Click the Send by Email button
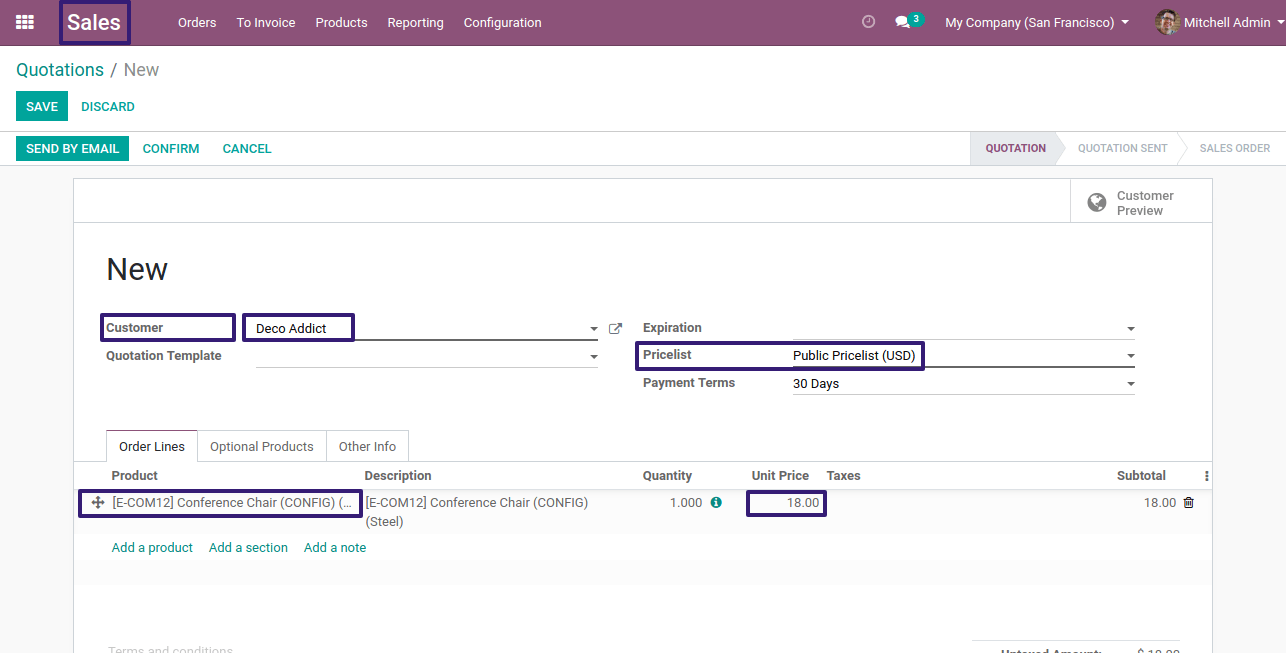Image resolution: width=1286 pixels, height=653 pixels. pyautogui.click(x=73, y=148)
